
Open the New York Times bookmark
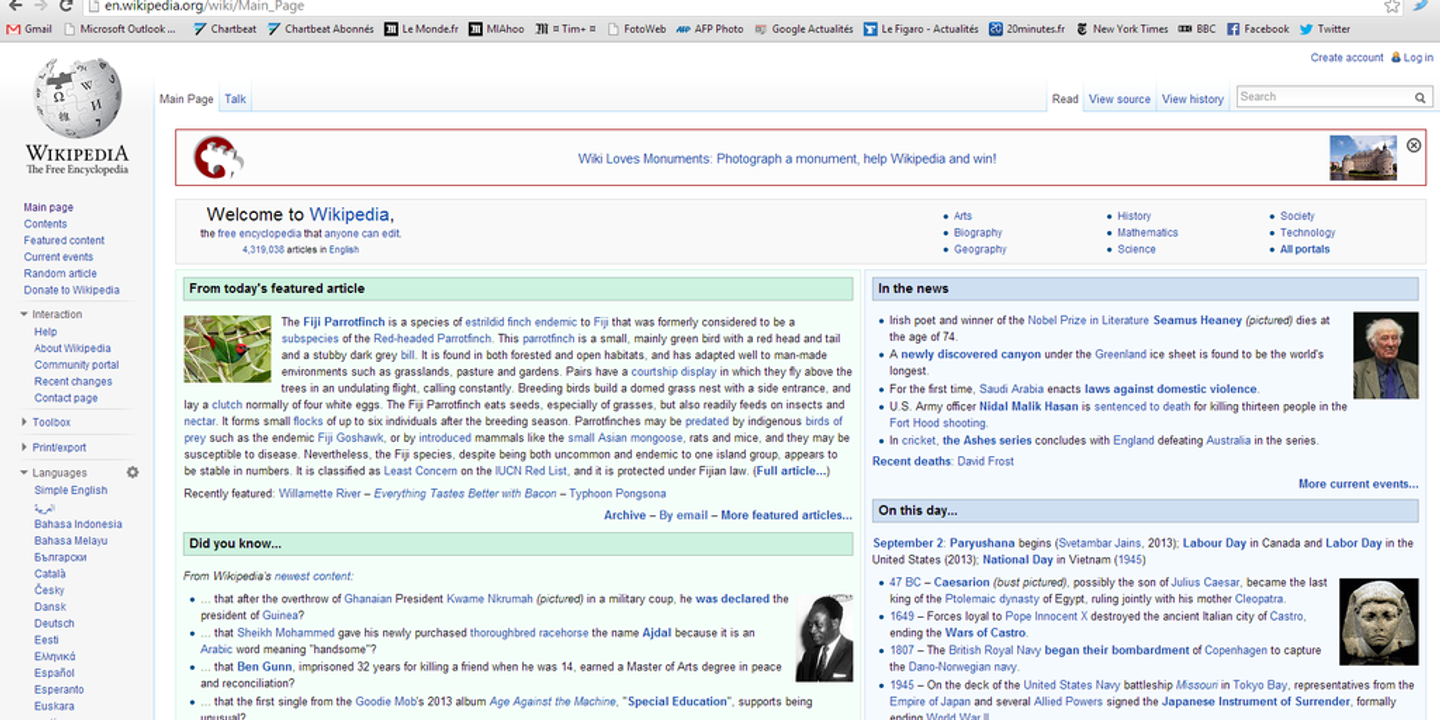(x=1122, y=29)
